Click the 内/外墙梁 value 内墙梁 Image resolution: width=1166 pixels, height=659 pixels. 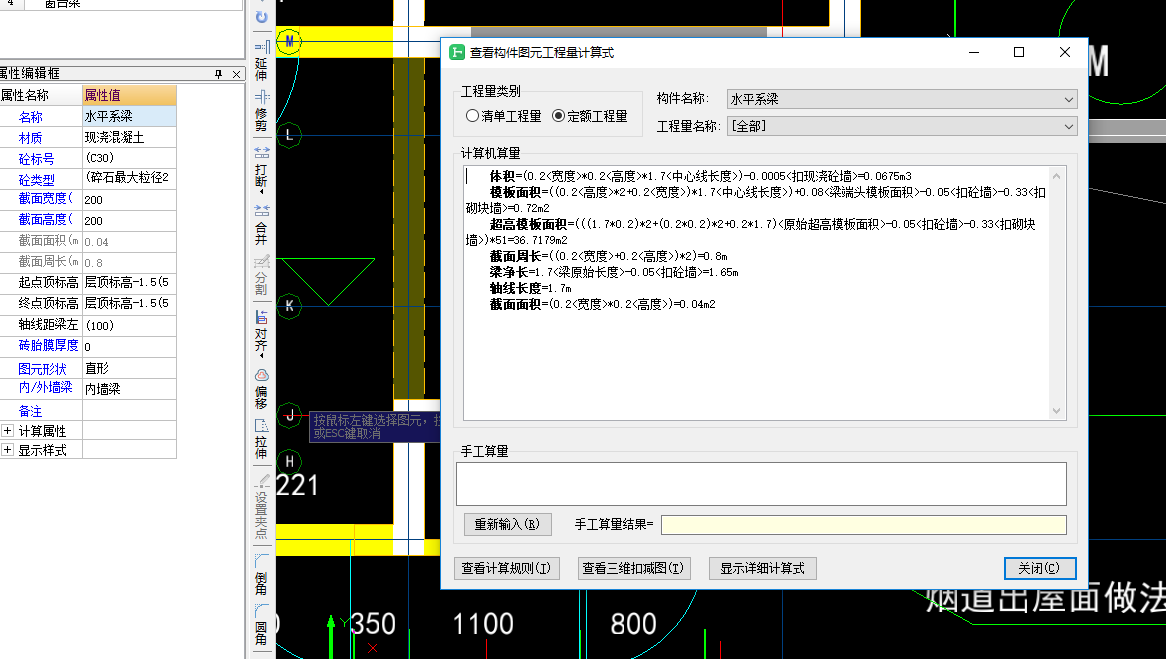(129, 388)
